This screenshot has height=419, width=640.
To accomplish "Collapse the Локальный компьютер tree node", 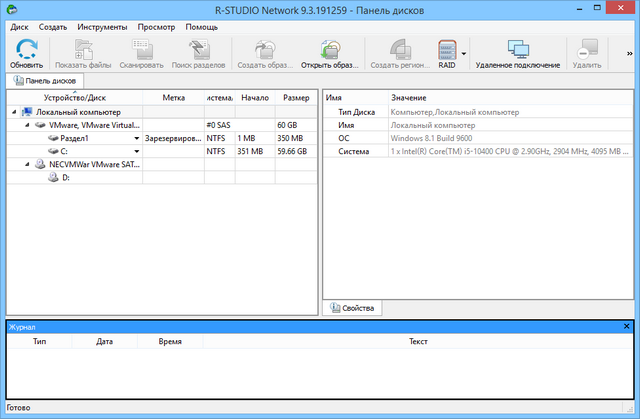I will [13, 112].
